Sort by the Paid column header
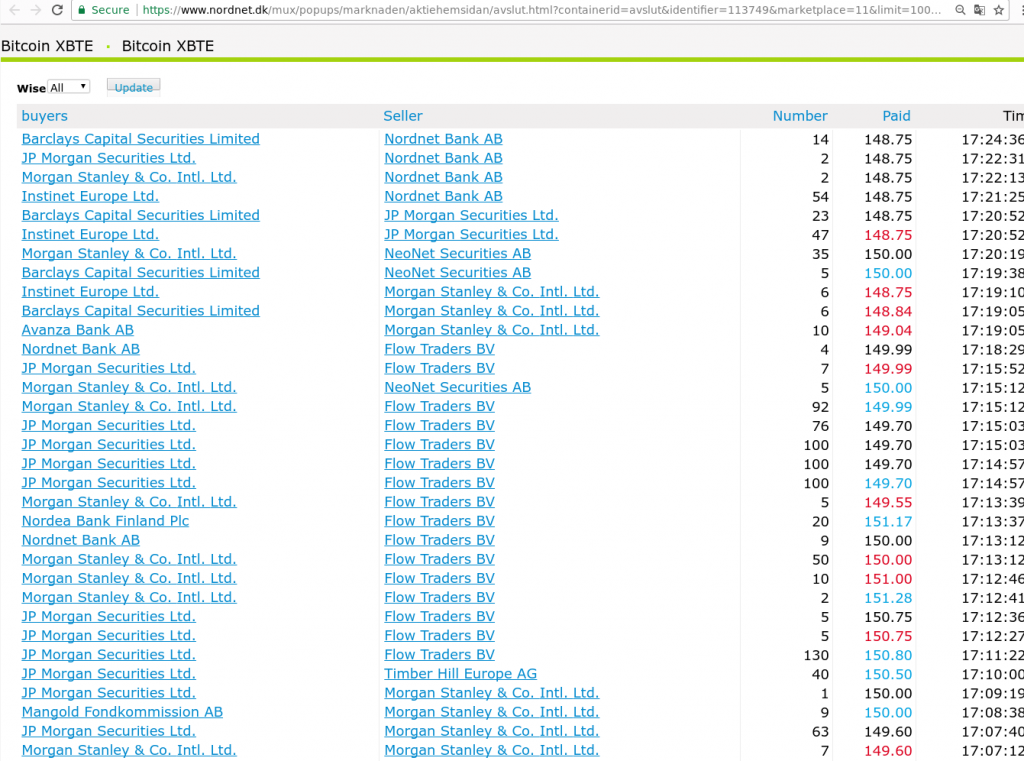 point(897,116)
